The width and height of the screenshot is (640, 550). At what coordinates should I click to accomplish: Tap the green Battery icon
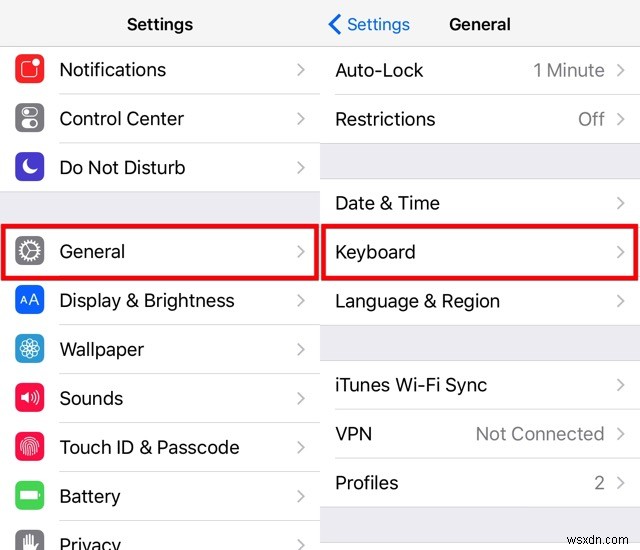point(30,496)
